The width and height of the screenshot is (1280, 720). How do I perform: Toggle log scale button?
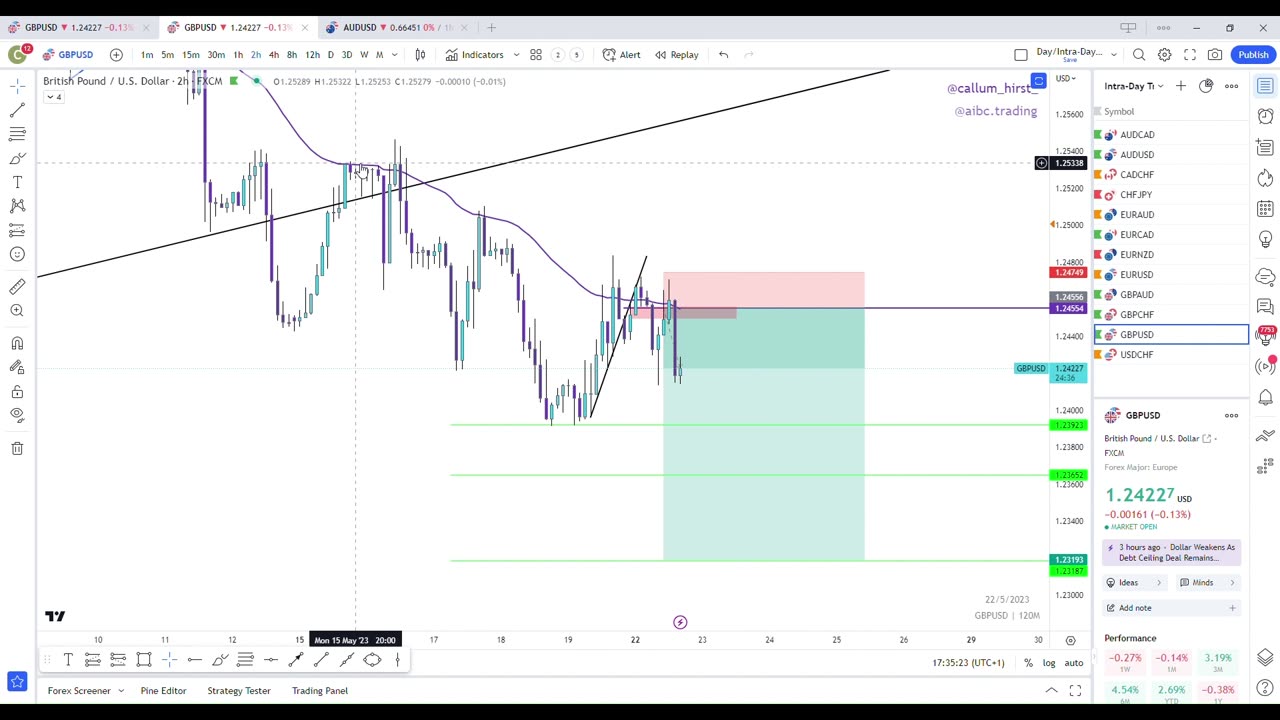point(1049,663)
